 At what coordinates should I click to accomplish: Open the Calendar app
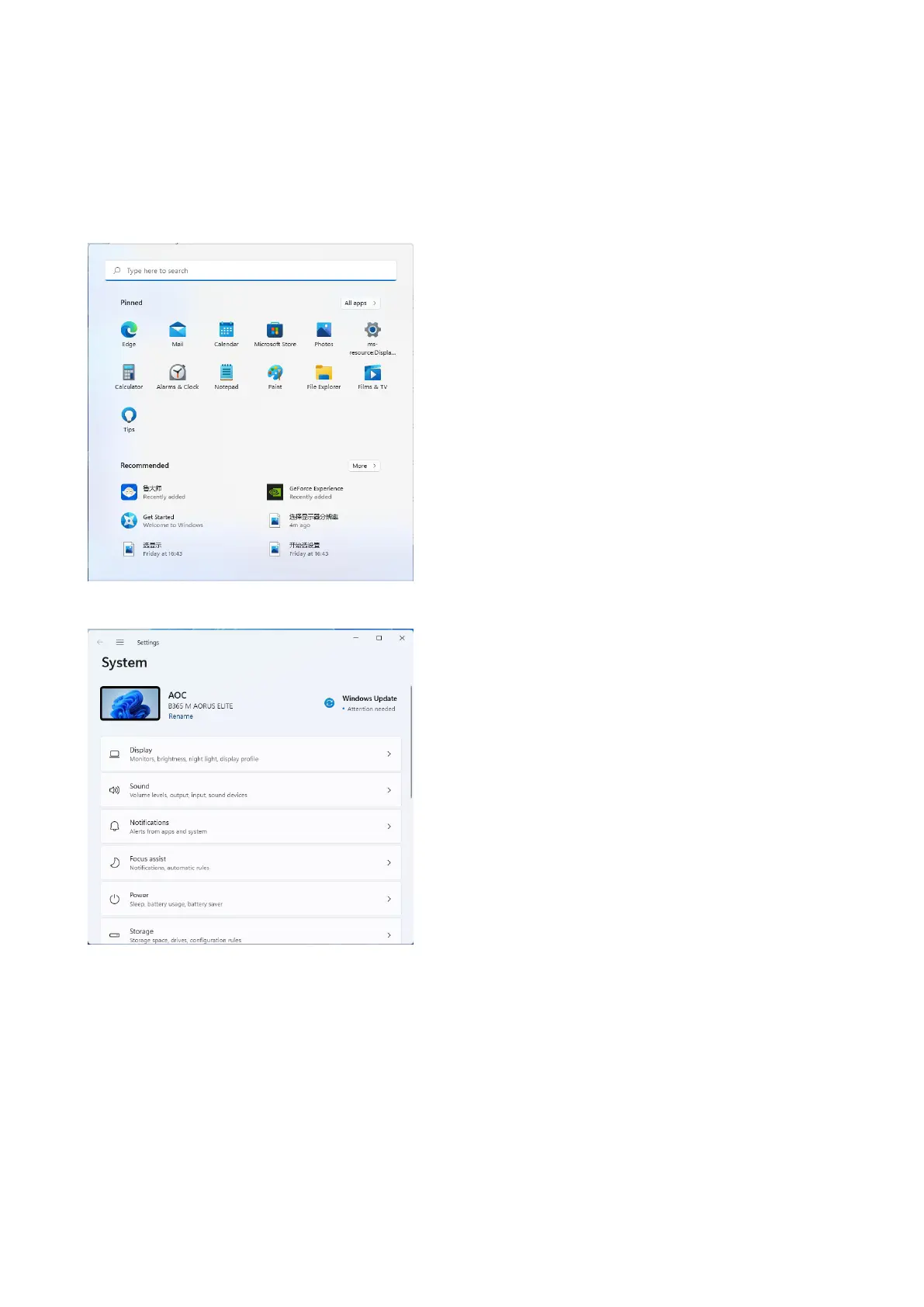click(x=227, y=331)
